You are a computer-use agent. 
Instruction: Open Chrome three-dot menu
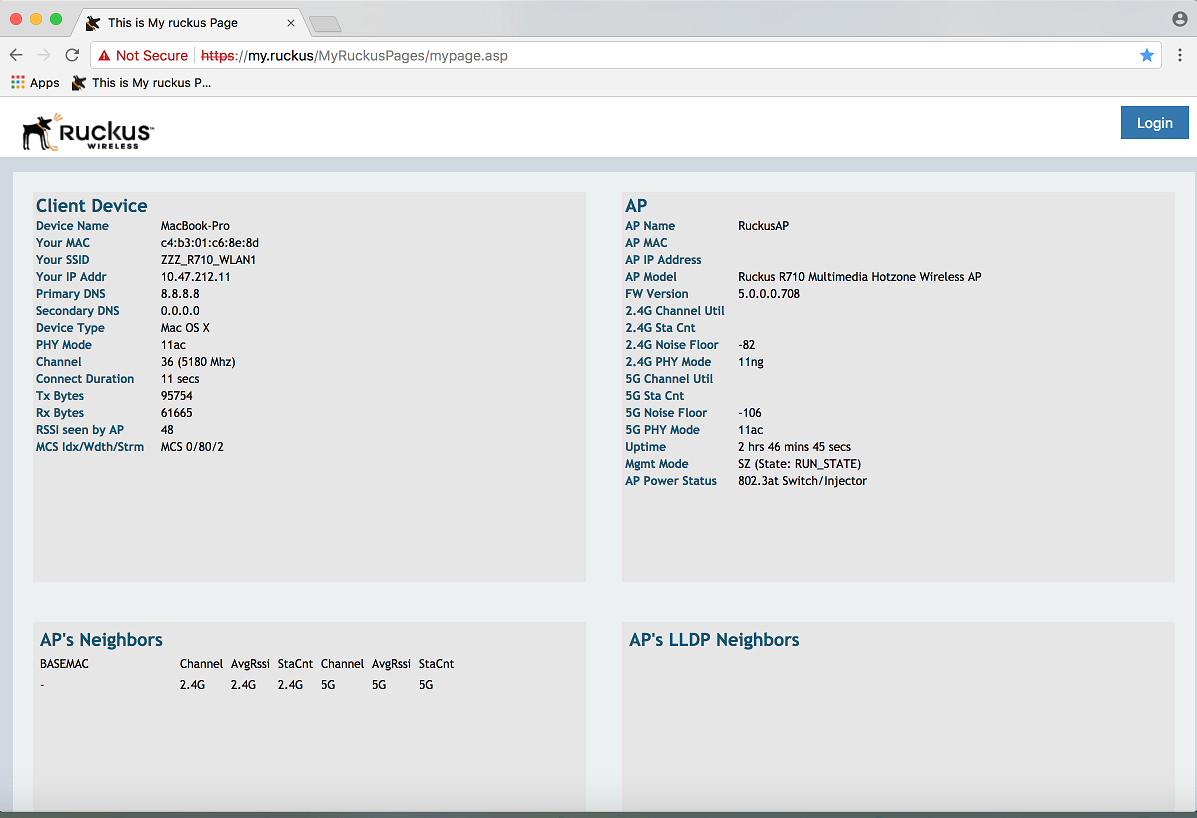coord(1180,56)
